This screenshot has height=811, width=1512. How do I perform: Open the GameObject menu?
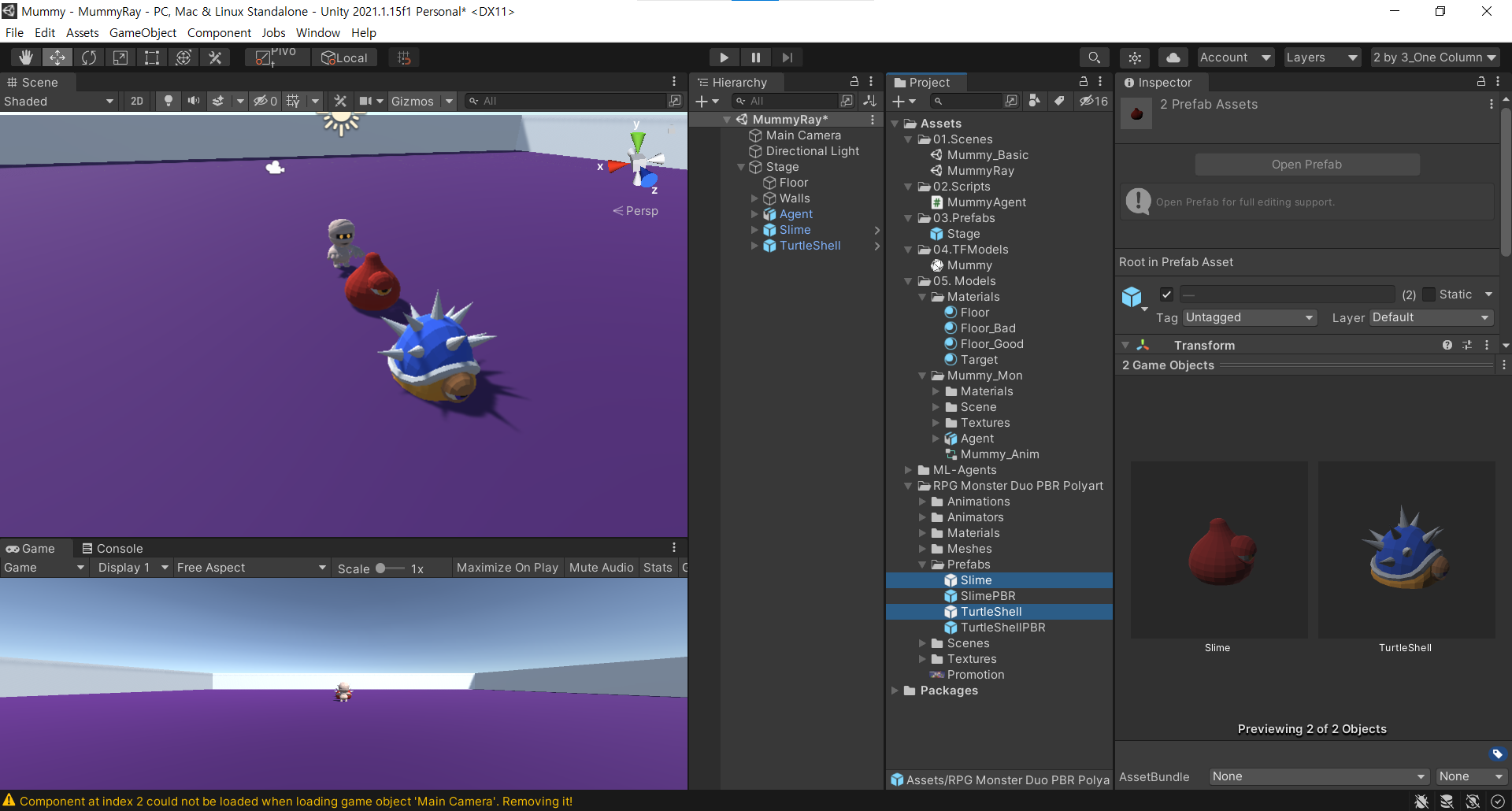pos(143,32)
